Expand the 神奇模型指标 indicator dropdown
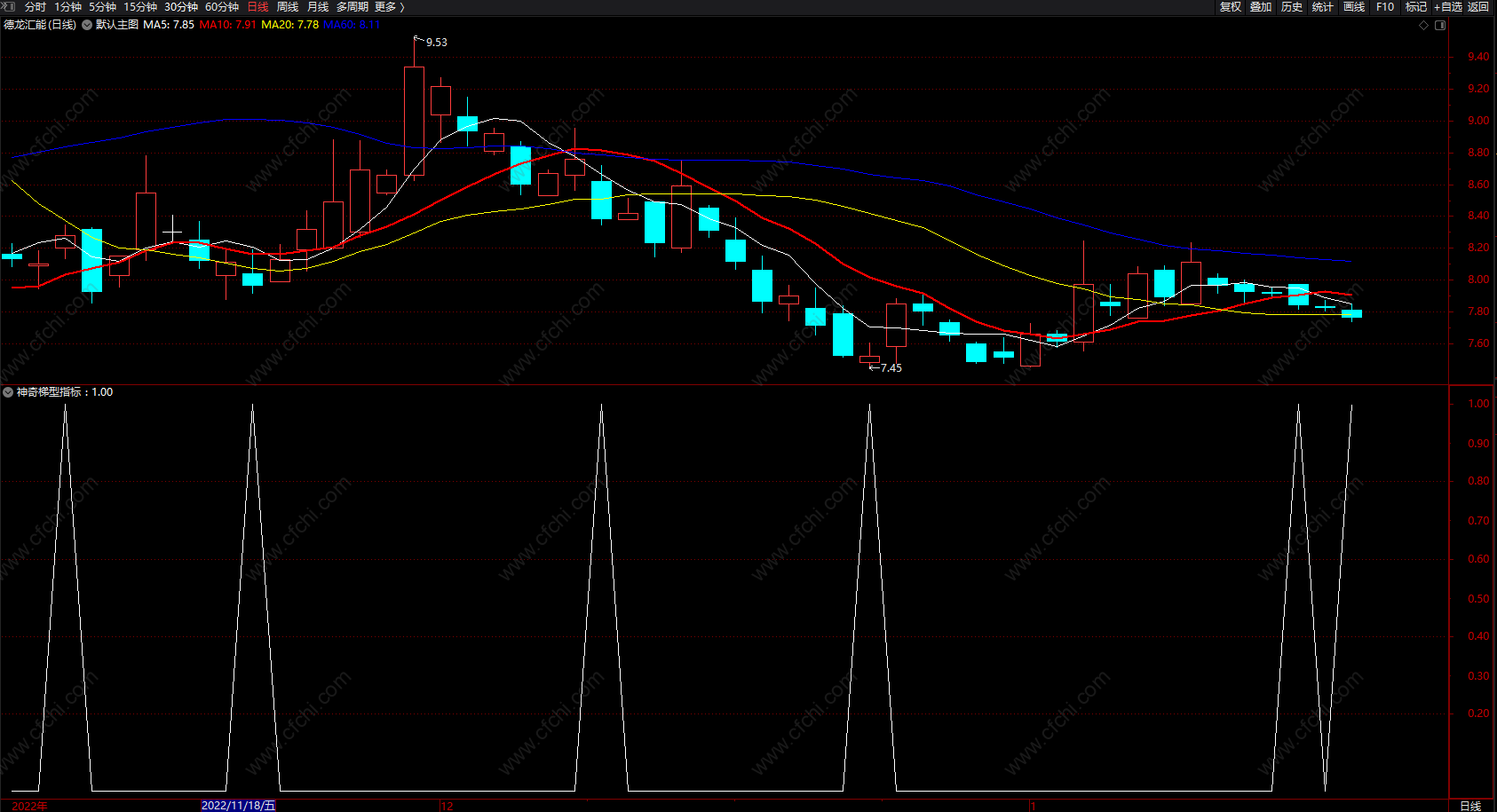 8,391
